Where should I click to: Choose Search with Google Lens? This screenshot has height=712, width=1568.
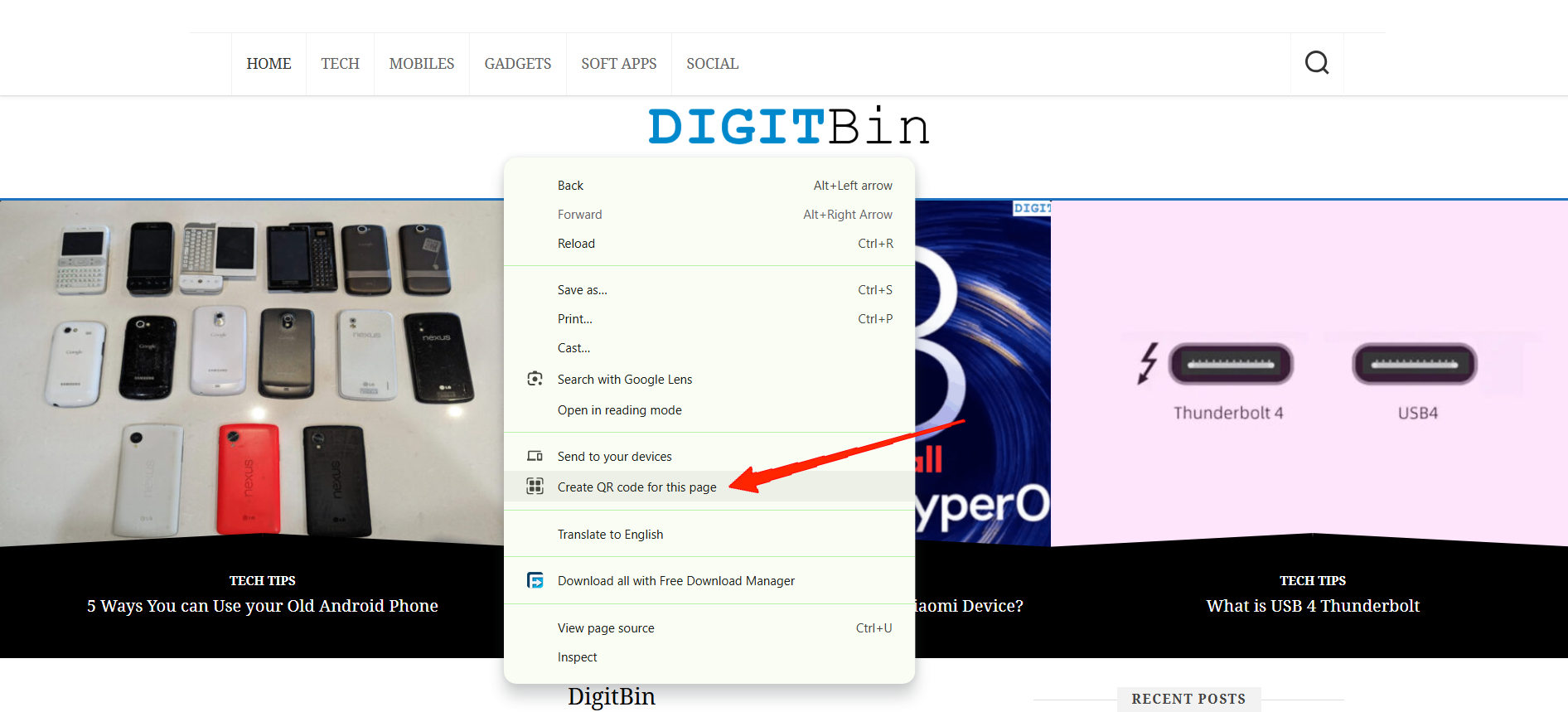coord(709,380)
